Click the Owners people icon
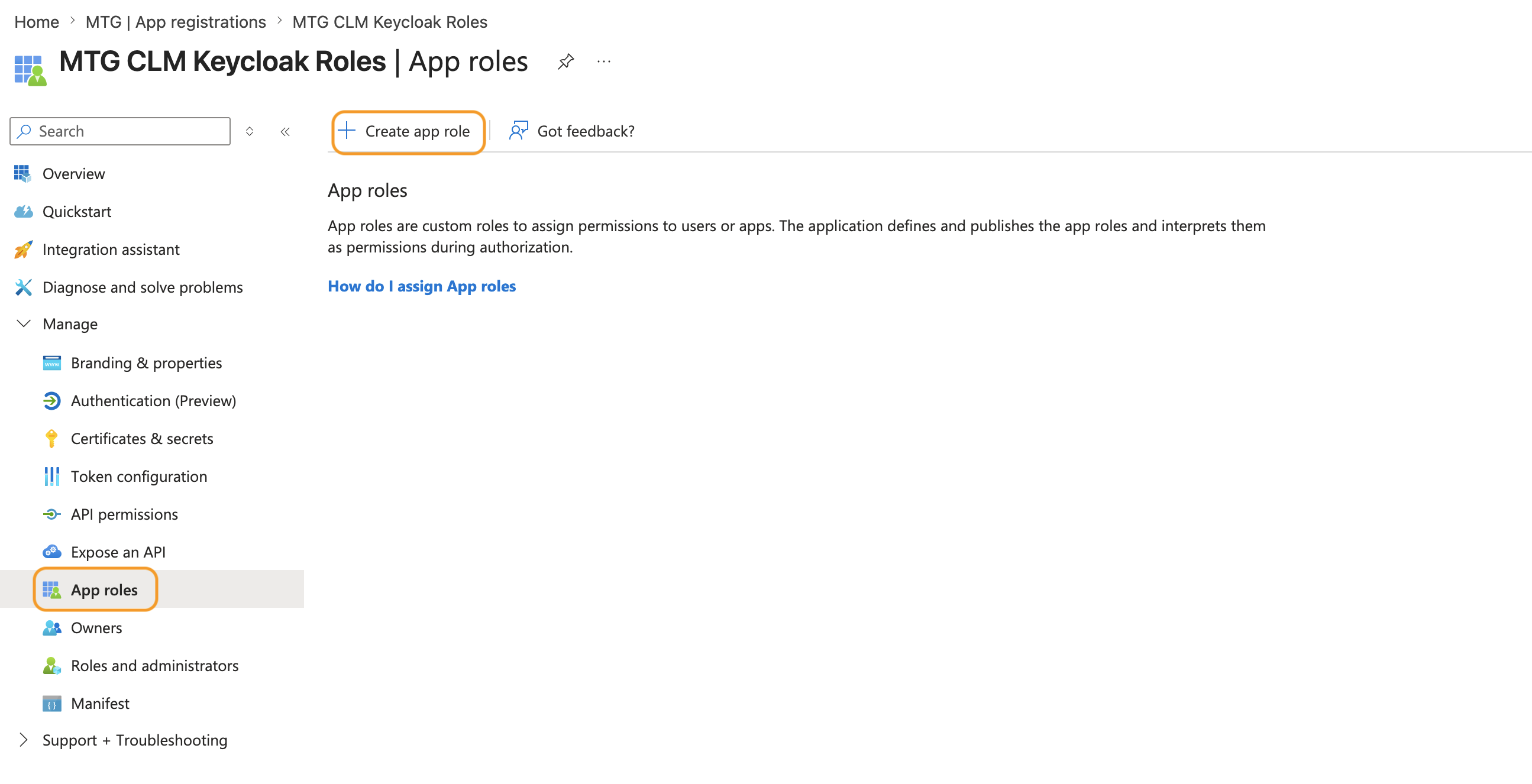This screenshot has height=784, width=1532. [51, 629]
